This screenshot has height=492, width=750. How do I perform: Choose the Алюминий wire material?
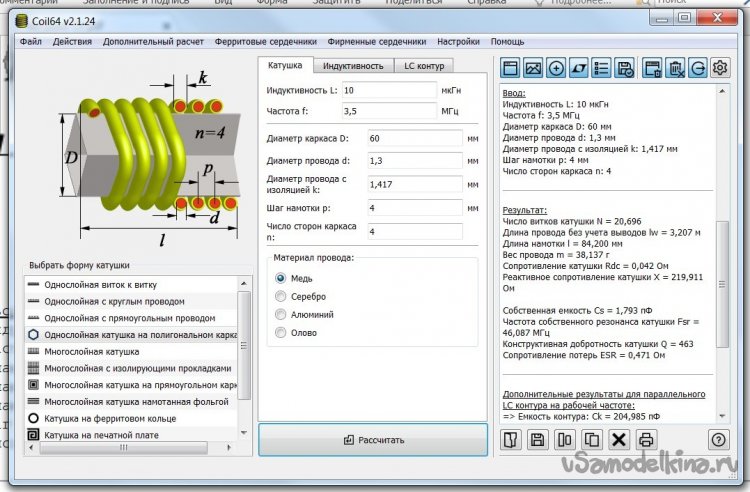point(281,314)
